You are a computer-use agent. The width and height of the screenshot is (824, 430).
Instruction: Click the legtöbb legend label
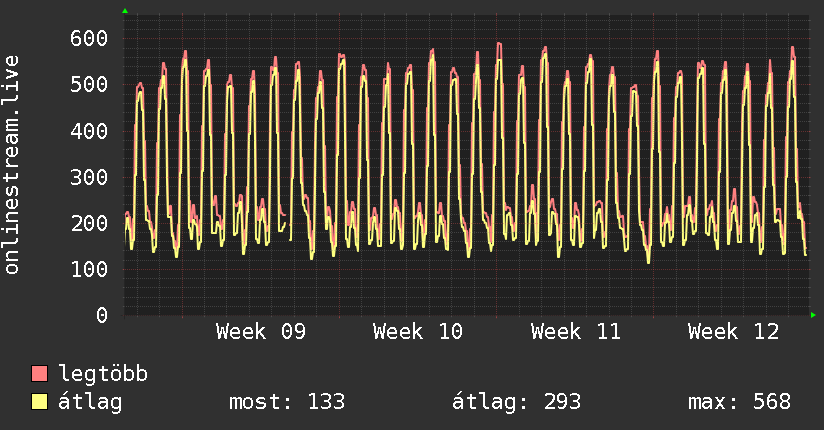103,374
